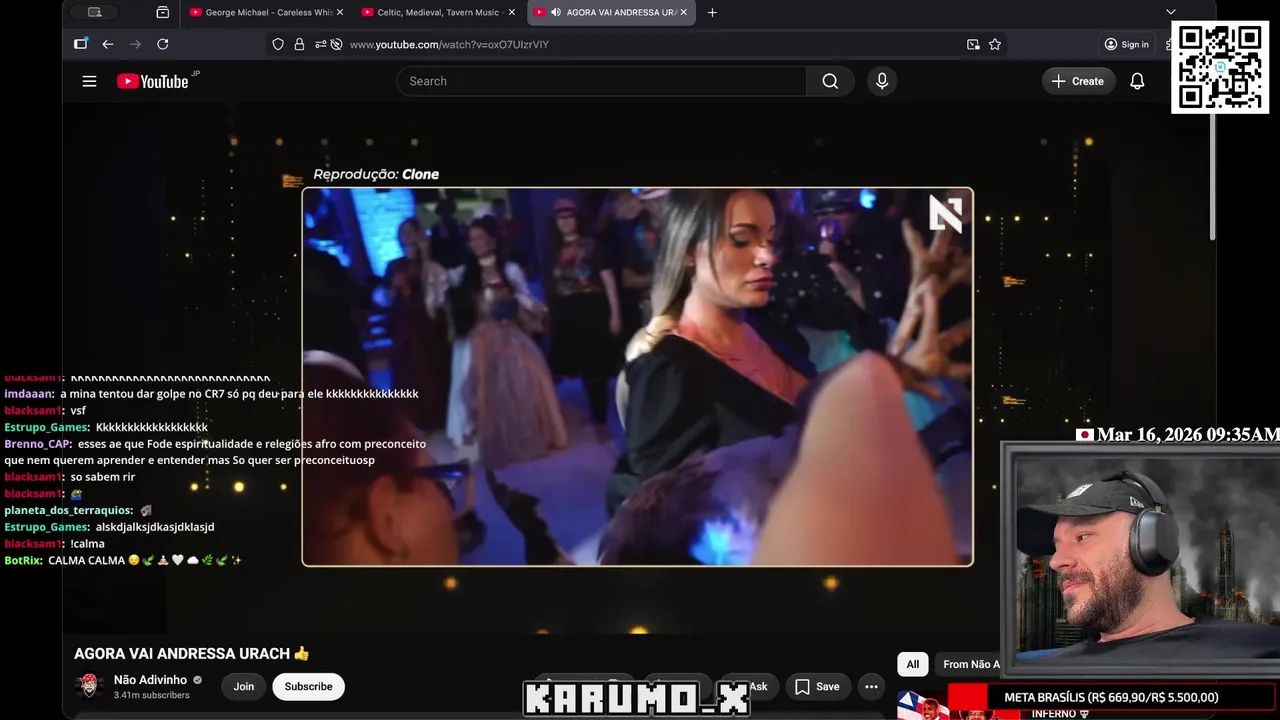Click the address bar URL
This screenshot has width=1280, height=720.
click(x=449, y=44)
